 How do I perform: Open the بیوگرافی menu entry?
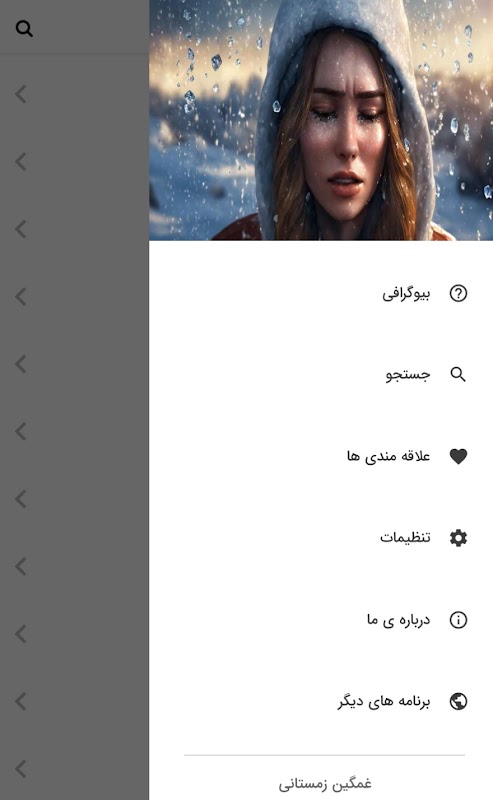321,293
